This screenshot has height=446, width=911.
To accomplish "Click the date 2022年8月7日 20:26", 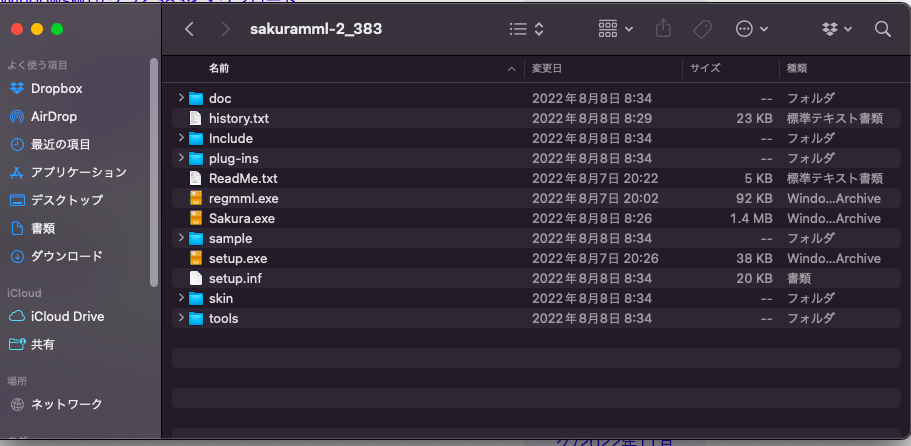I will pyautogui.click(x=596, y=258).
